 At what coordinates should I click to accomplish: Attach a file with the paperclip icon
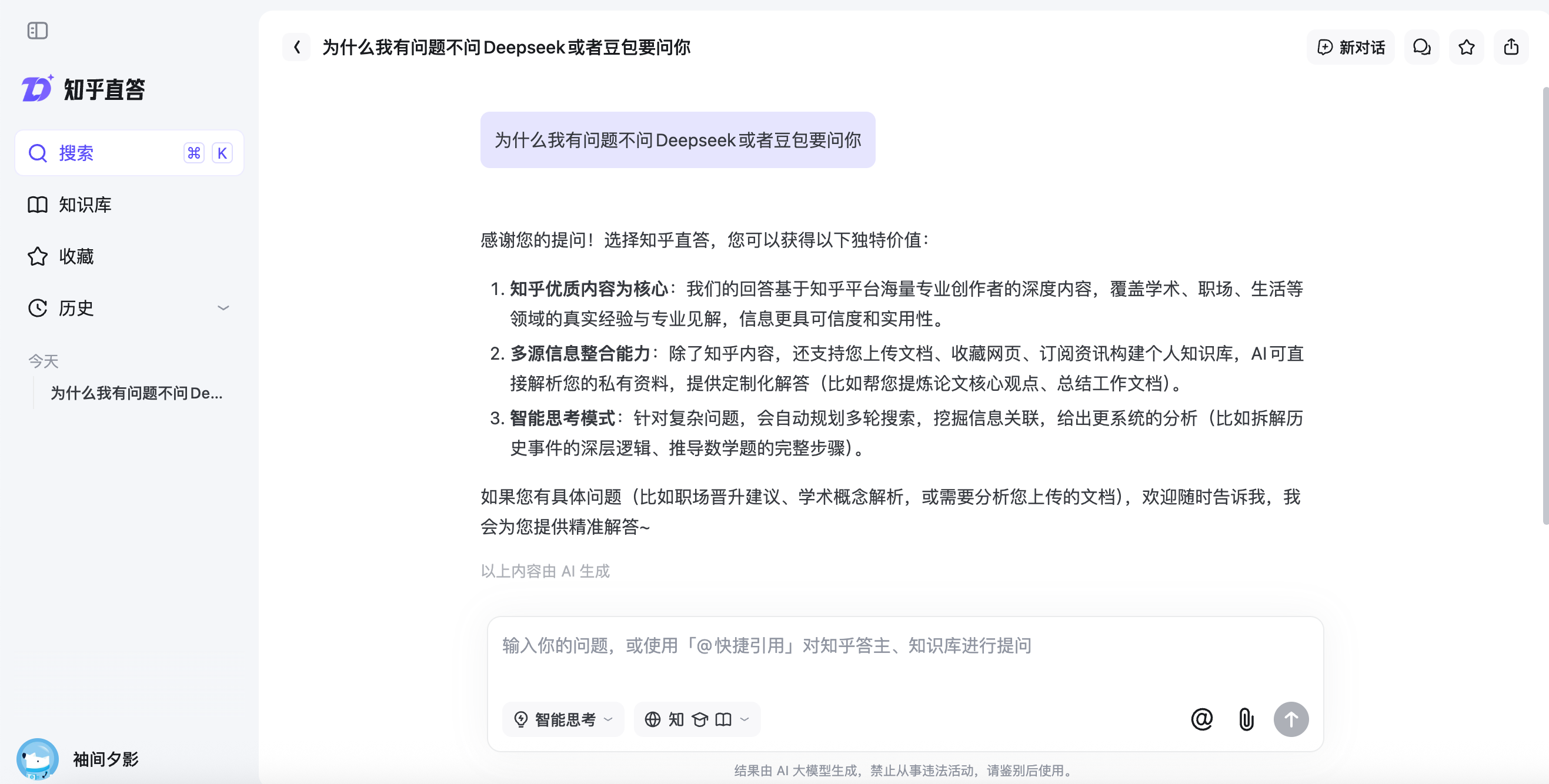[x=1246, y=719]
